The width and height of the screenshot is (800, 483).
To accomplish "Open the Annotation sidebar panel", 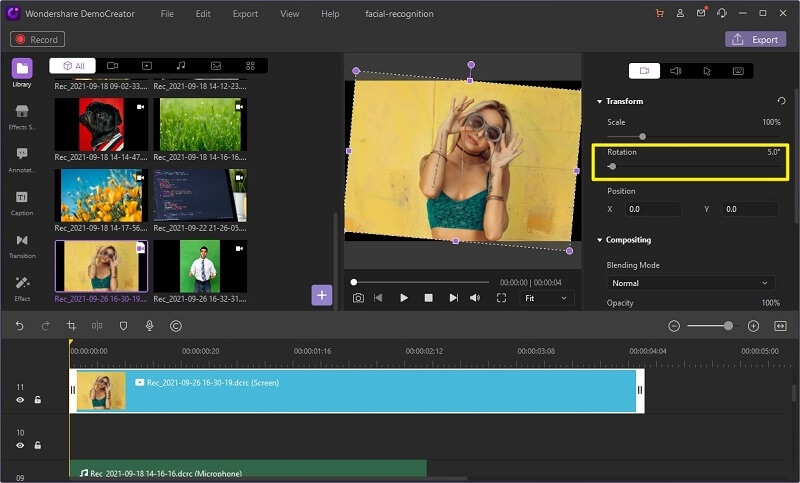I will pos(22,159).
